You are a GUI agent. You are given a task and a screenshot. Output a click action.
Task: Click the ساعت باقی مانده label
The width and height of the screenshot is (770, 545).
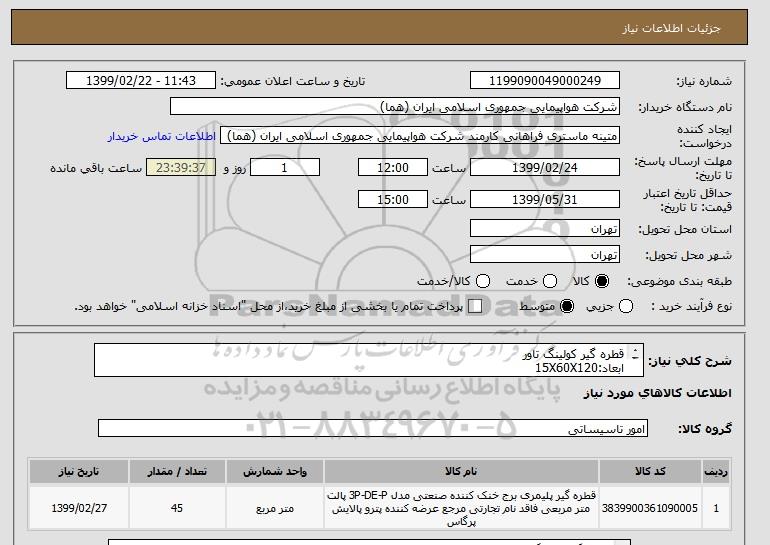(x=96, y=168)
